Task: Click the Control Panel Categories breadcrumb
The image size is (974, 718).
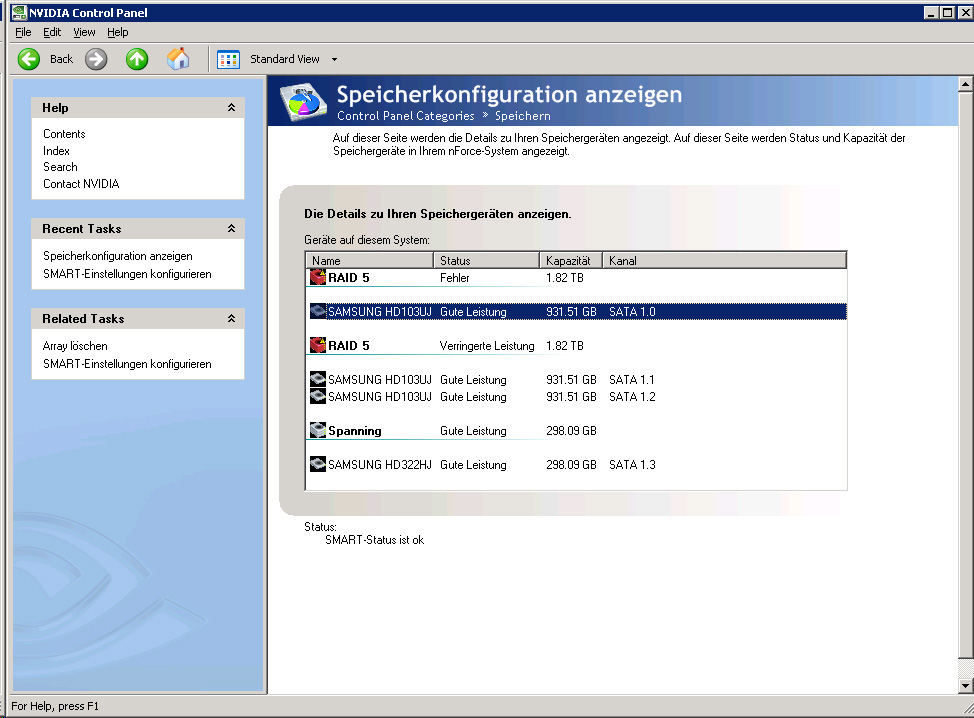Action: 405,116
